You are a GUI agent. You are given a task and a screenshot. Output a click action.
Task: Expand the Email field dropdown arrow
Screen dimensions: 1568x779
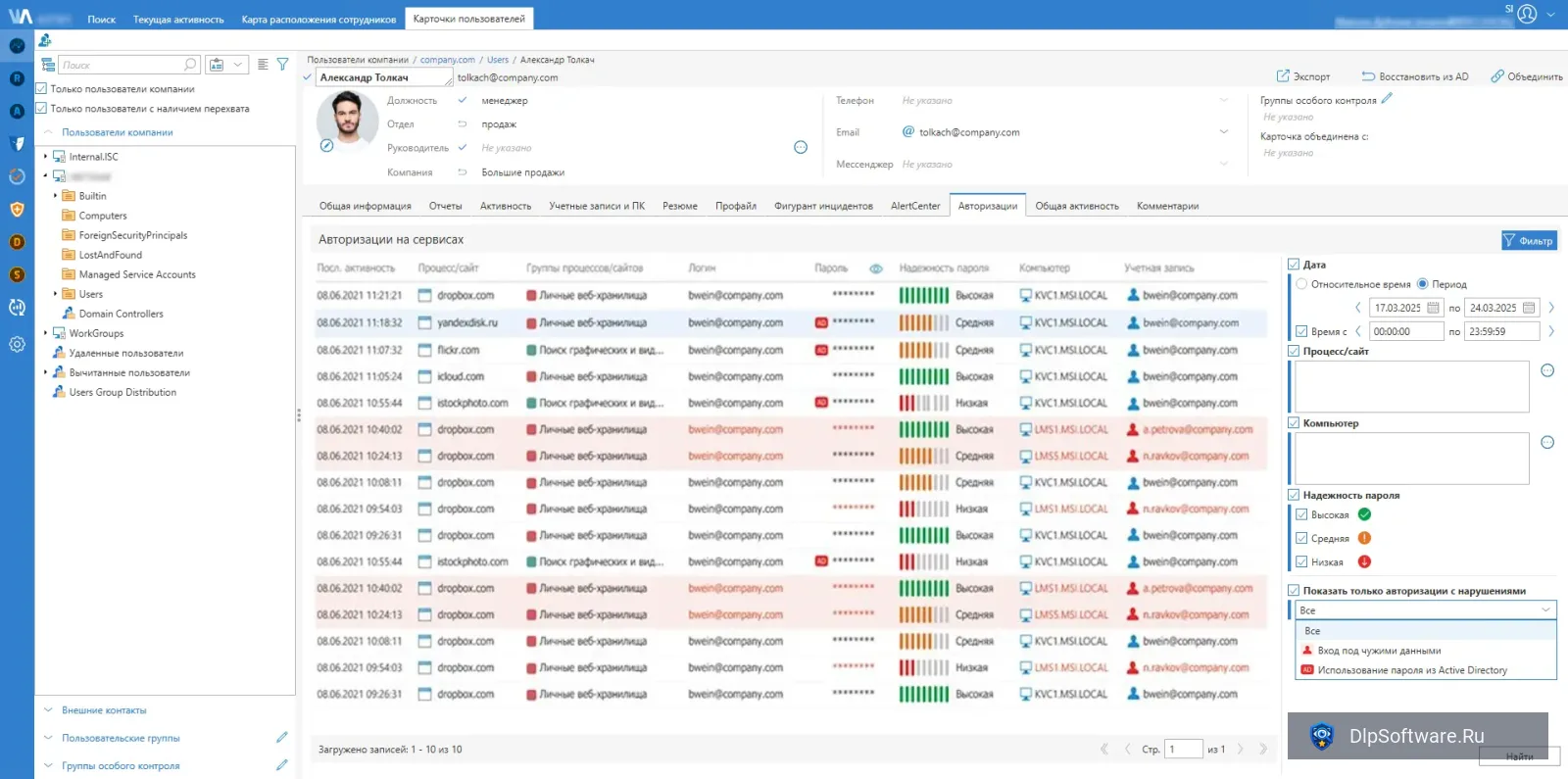(1223, 131)
